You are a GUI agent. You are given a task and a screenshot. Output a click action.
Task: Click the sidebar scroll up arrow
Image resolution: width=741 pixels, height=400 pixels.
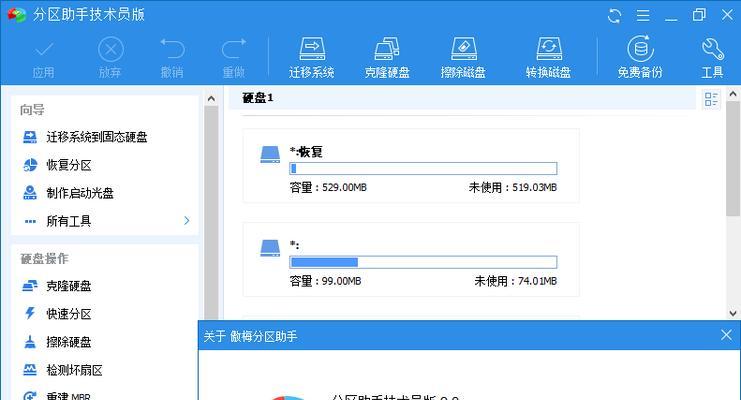[x=211, y=98]
